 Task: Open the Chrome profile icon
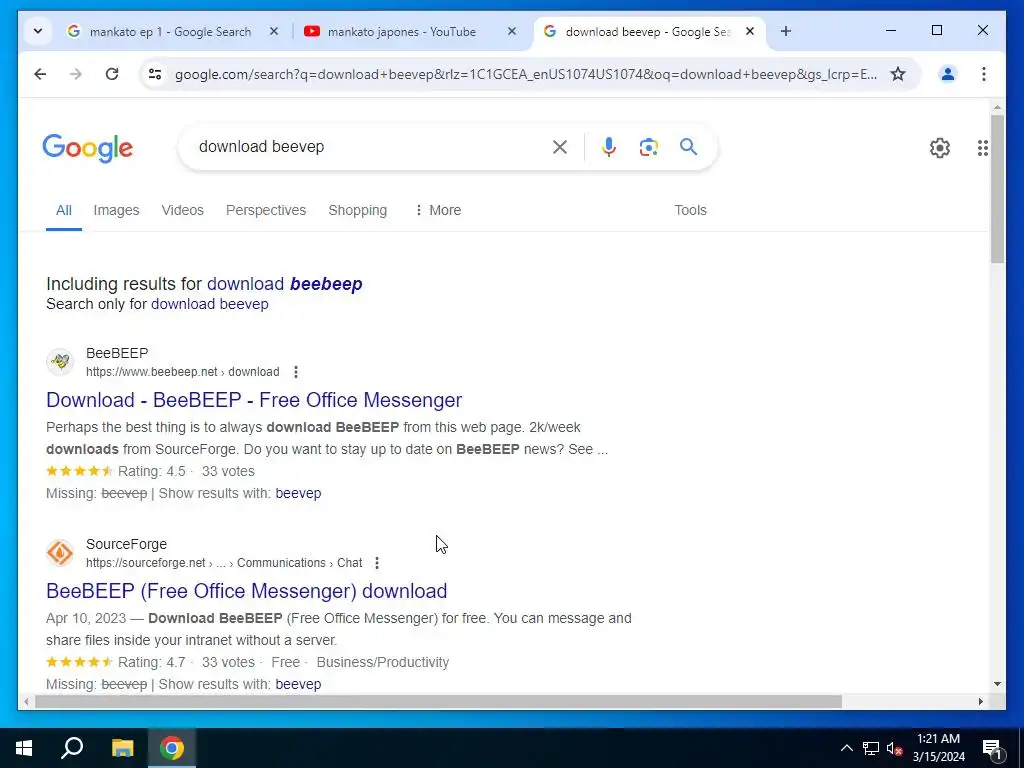click(947, 74)
